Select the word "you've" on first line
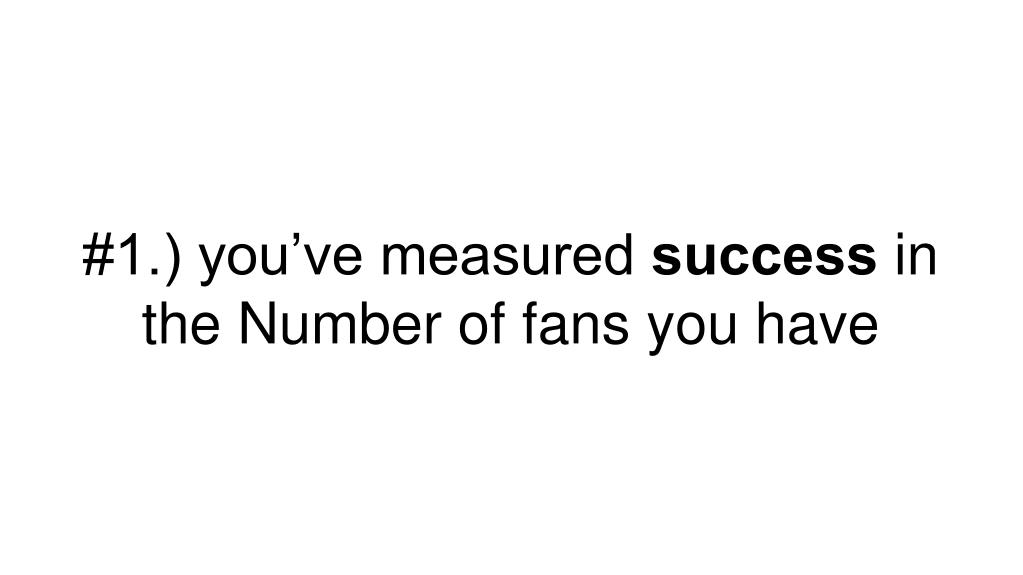Screen dimensions: 1023x575 [x=281, y=259]
